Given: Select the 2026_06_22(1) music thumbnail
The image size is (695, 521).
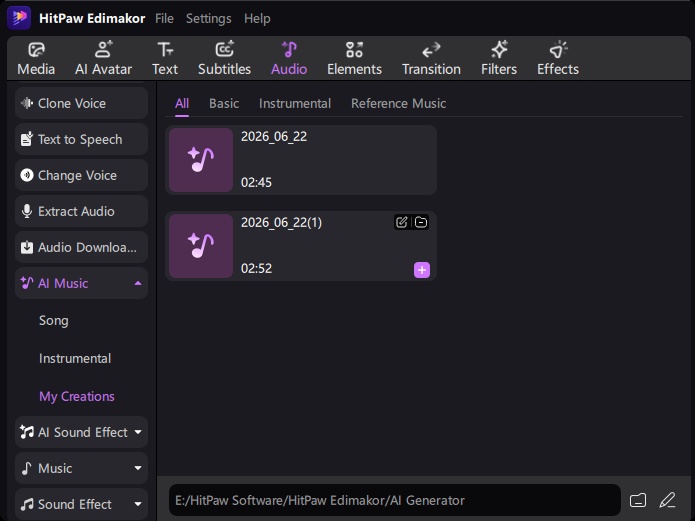Looking at the screenshot, I should [201, 246].
